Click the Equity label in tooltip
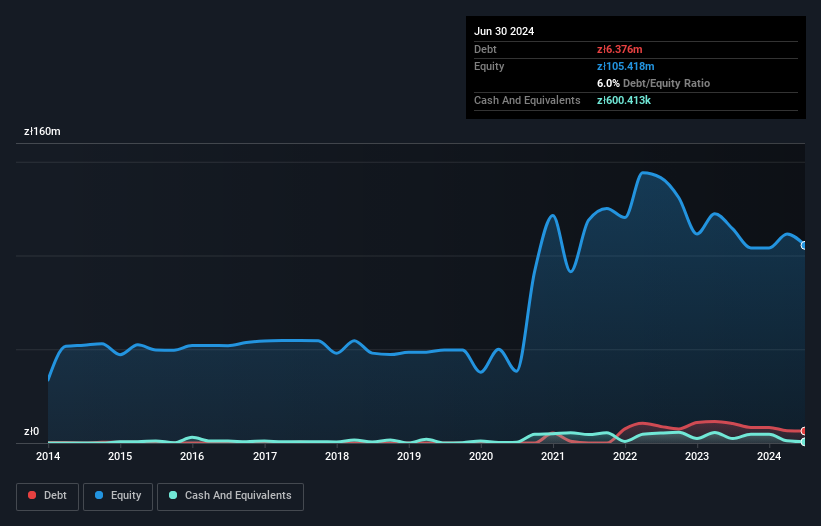This screenshot has width=821, height=526. [489, 66]
